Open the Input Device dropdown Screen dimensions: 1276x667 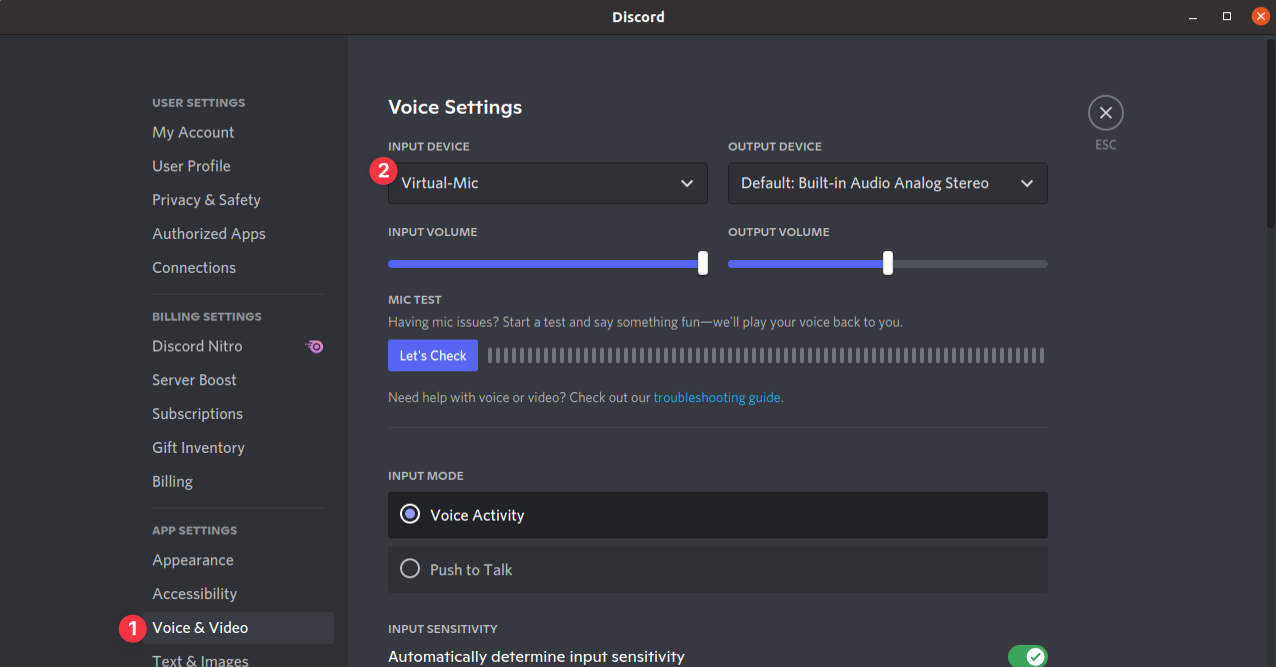pyautogui.click(x=548, y=183)
